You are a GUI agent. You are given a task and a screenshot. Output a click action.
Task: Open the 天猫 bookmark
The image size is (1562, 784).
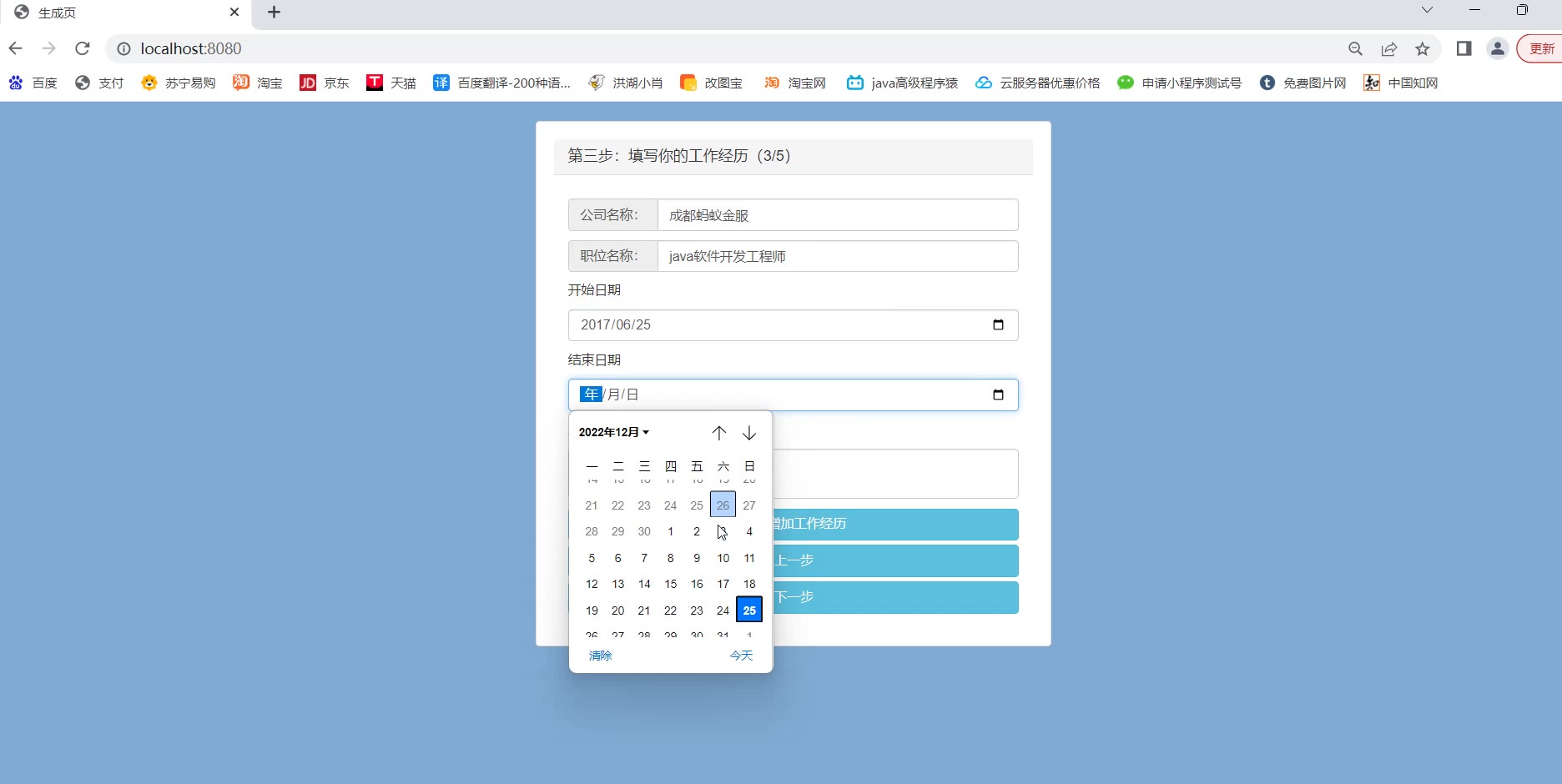(x=391, y=83)
